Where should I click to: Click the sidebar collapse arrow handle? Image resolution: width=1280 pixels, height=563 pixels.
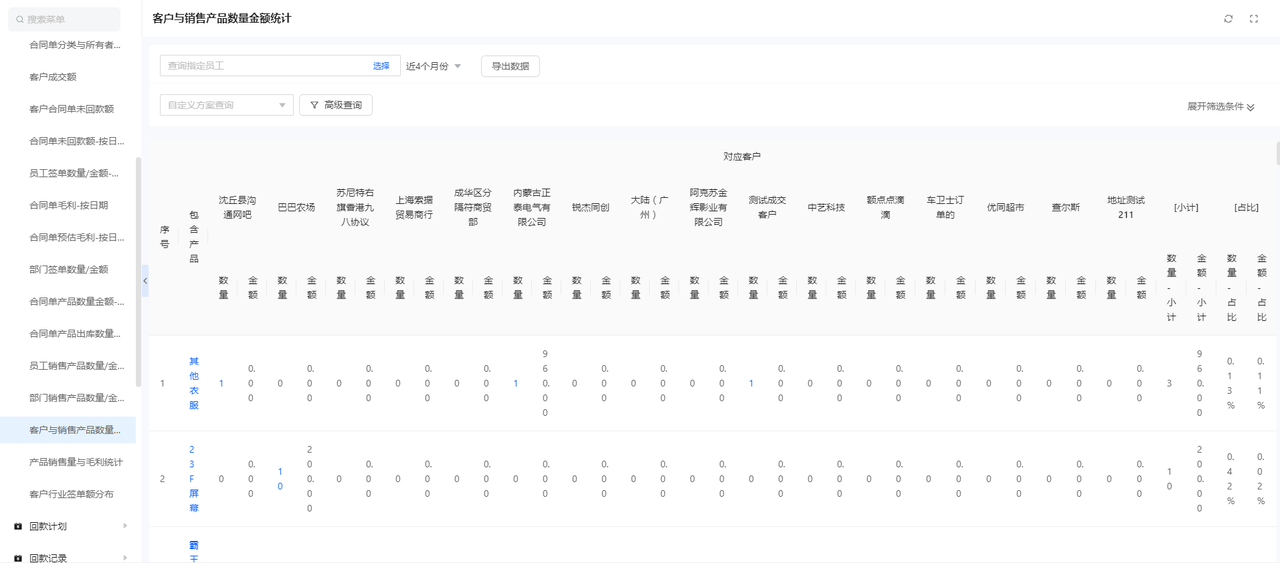[144, 281]
